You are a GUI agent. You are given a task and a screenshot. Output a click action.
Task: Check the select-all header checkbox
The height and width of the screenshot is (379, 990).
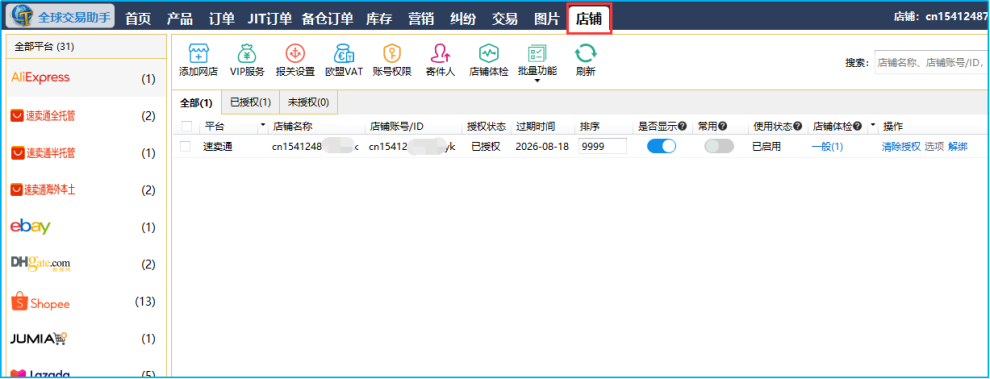click(x=186, y=126)
